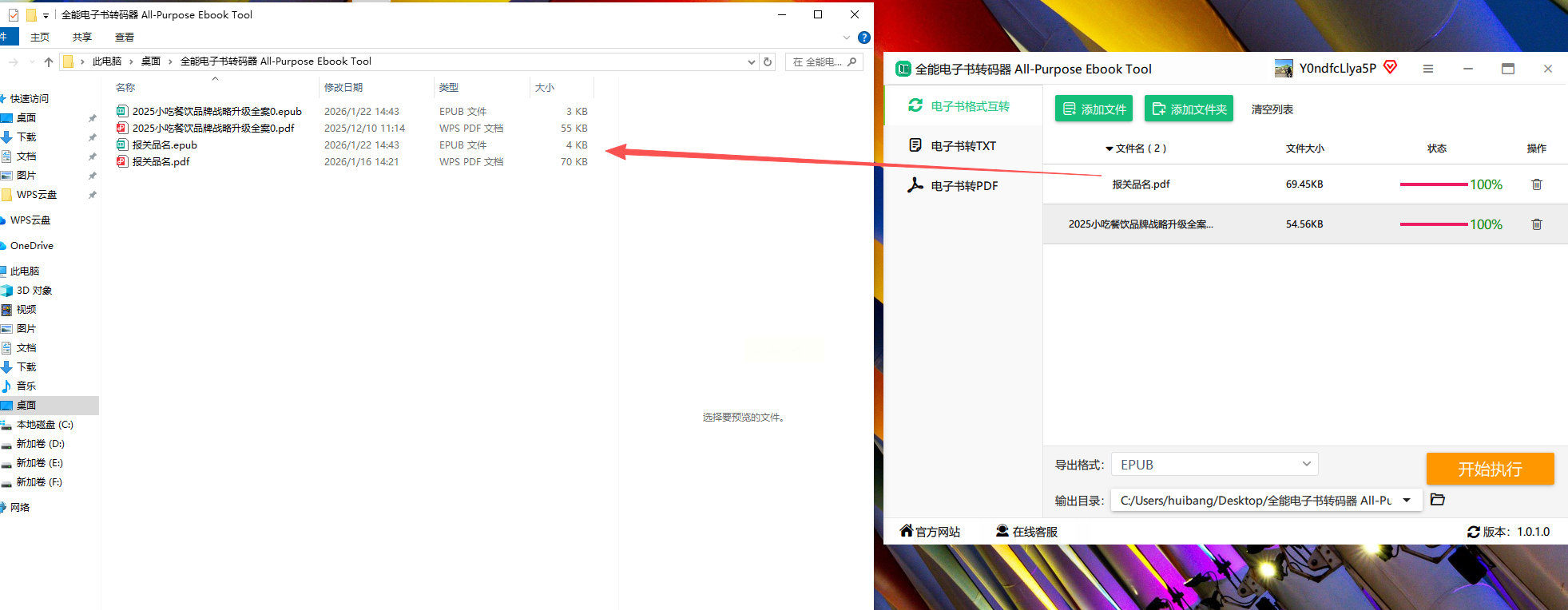Click the New Folder icon in Explorer title bar

(x=31, y=15)
